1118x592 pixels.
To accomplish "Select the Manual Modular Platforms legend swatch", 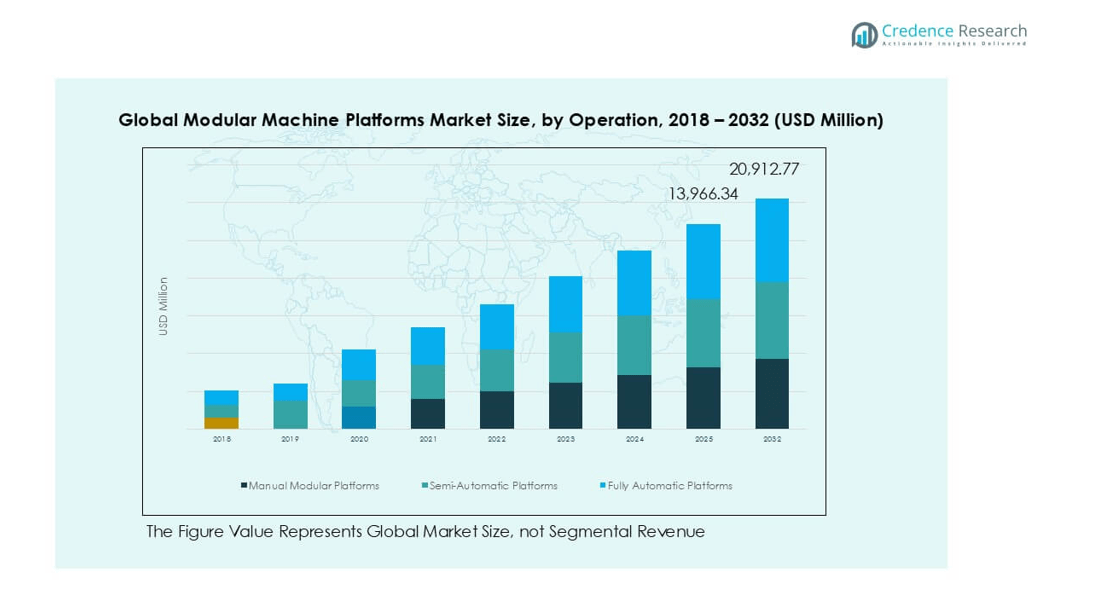I will click(243, 486).
